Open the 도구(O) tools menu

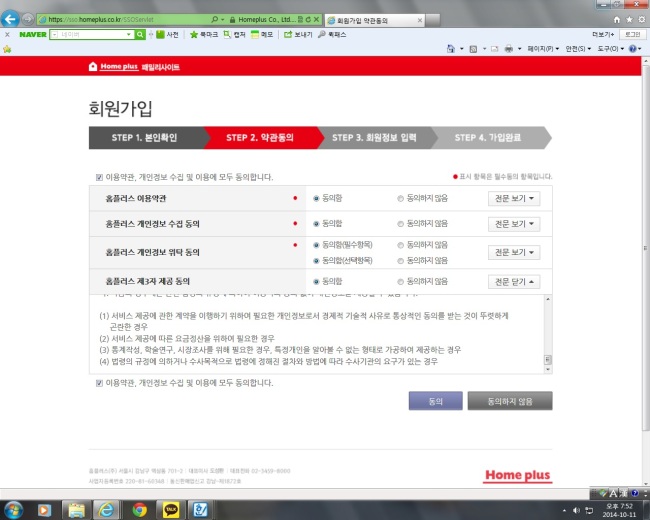point(611,49)
